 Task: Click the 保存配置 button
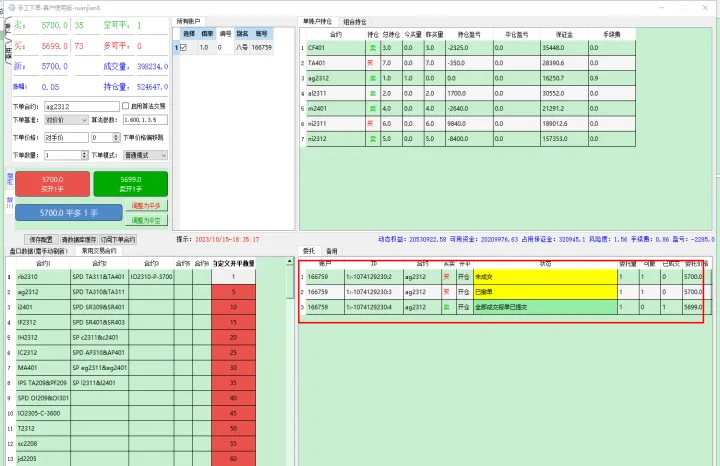[x=40, y=240]
